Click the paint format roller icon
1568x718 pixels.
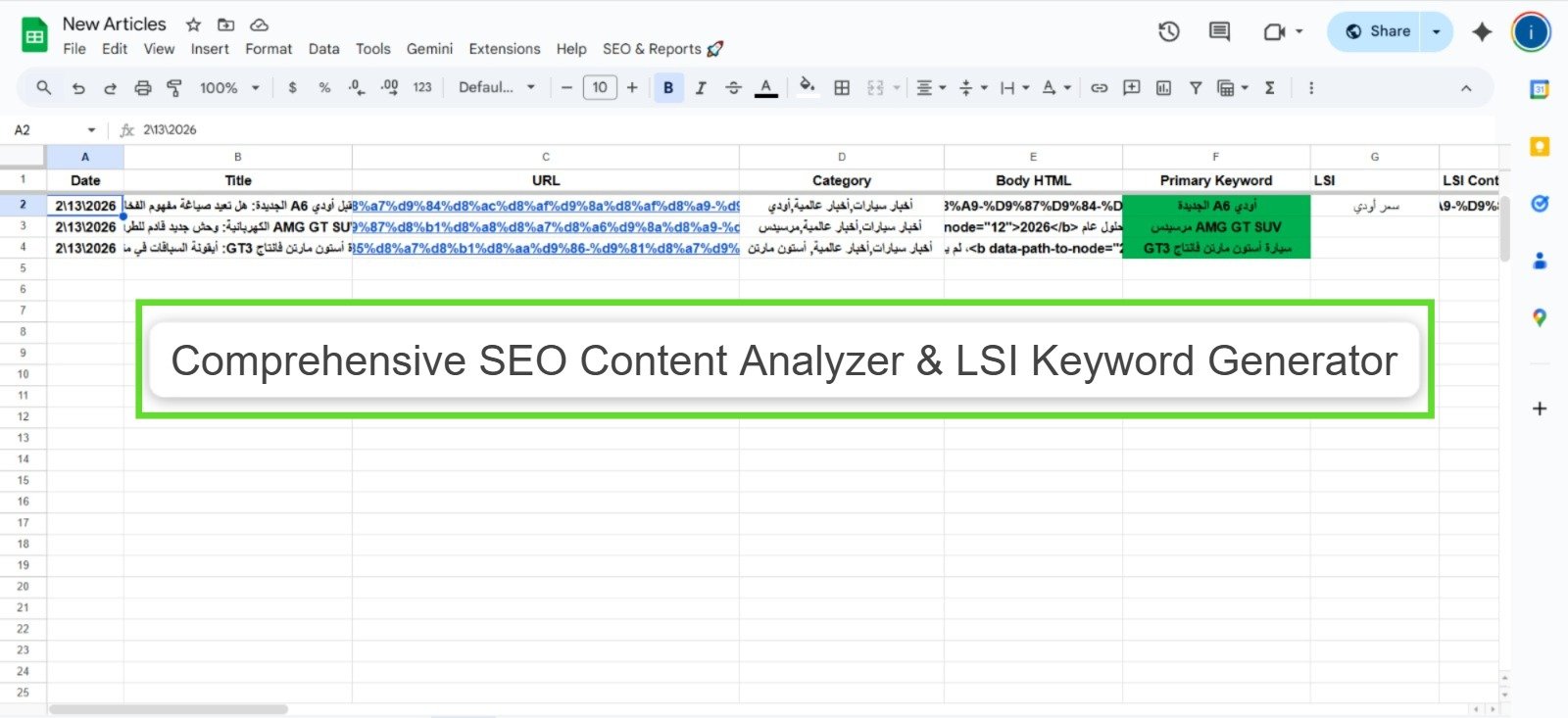click(x=174, y=88)
